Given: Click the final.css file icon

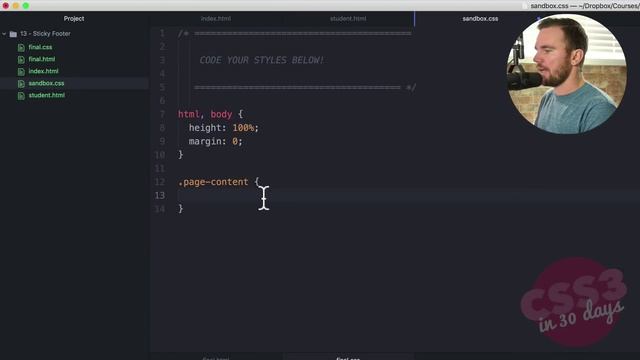Looking at the screenshot, I should [x=21, y=47].
